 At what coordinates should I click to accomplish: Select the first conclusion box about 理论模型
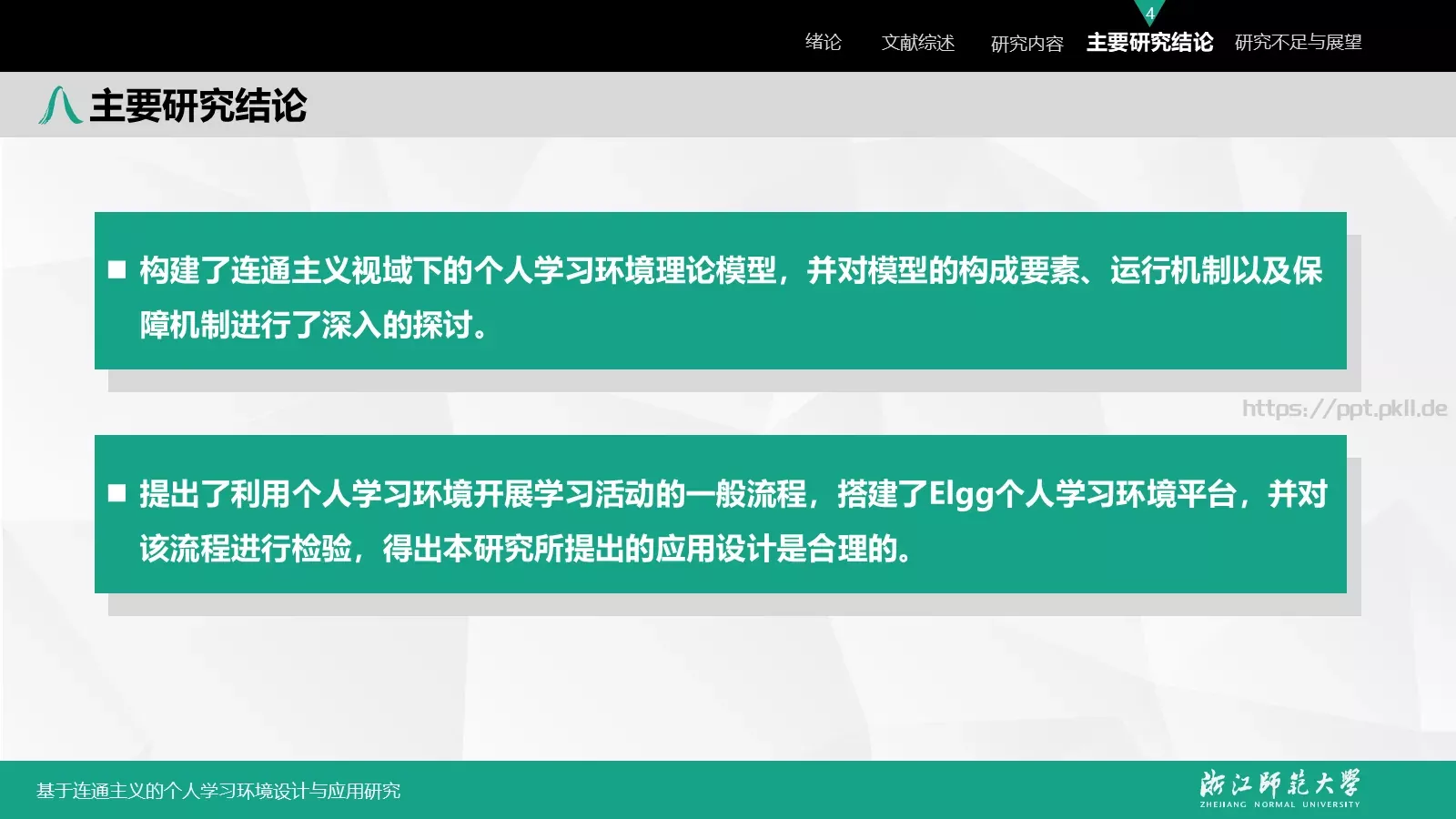click(x=720, y=290)
